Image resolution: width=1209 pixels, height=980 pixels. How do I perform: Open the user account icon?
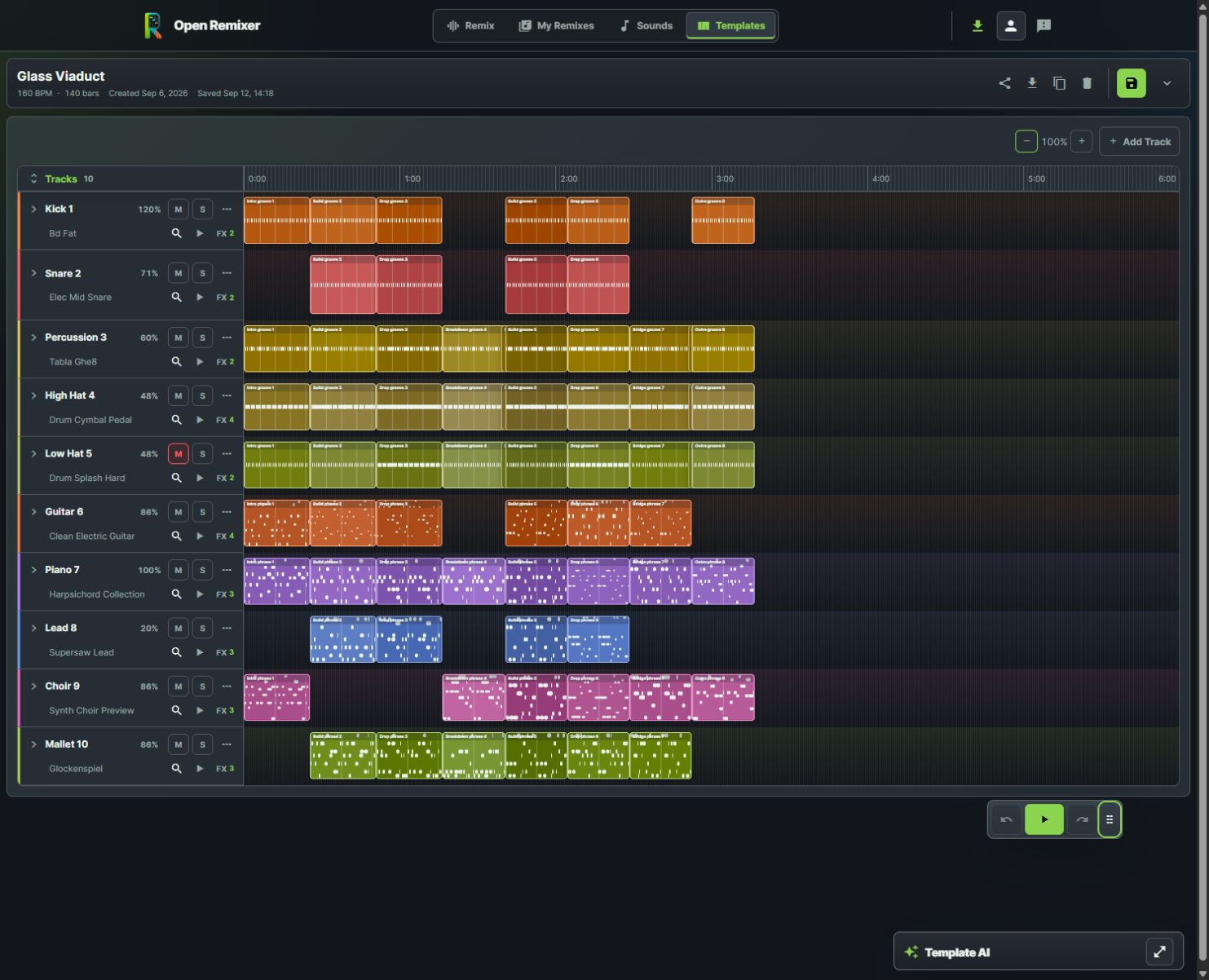(x=1010, y=25)
